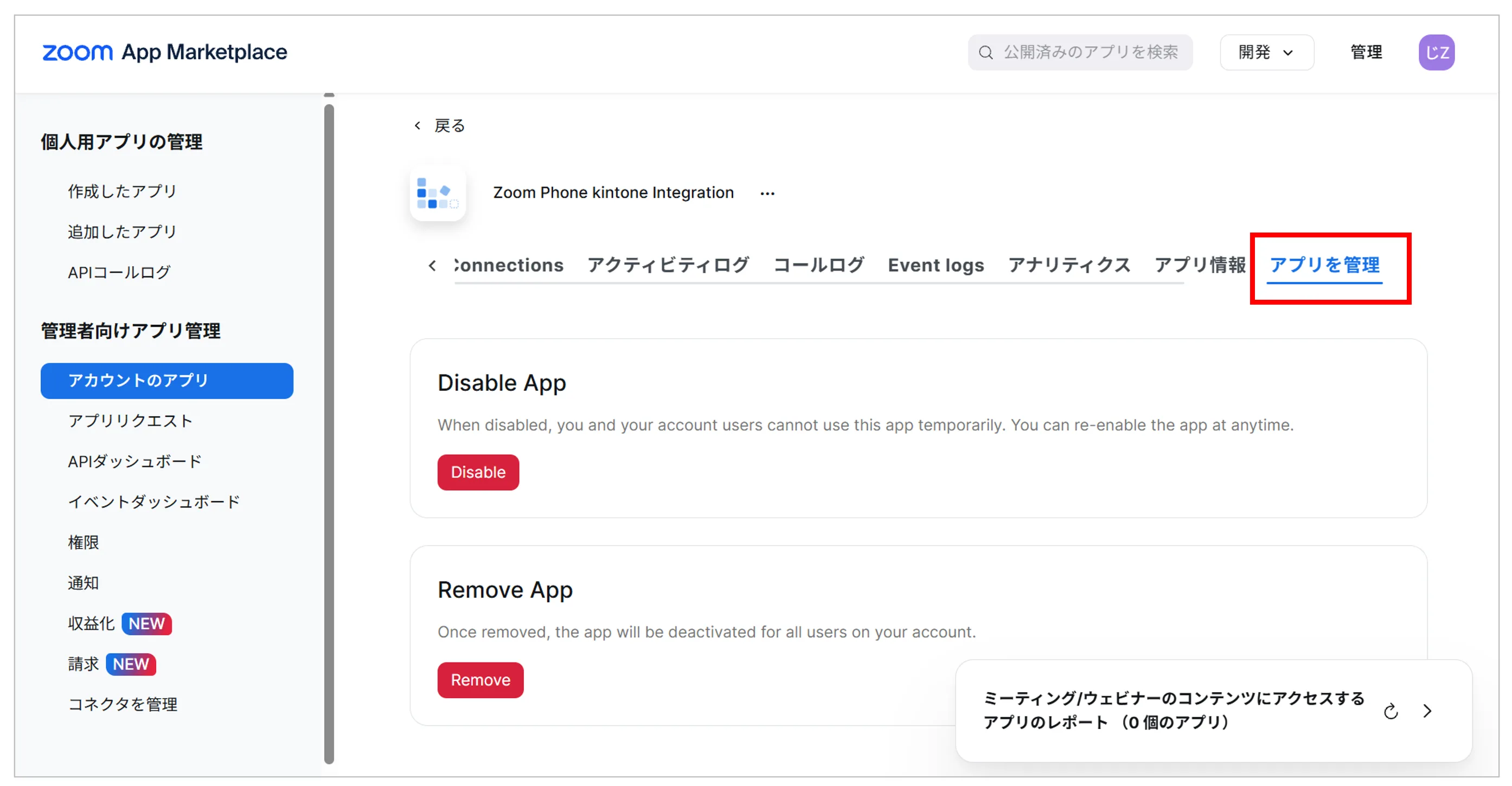1512x786 pixels.
Task: Click the 管理 link in the header
Action: 1366,52
